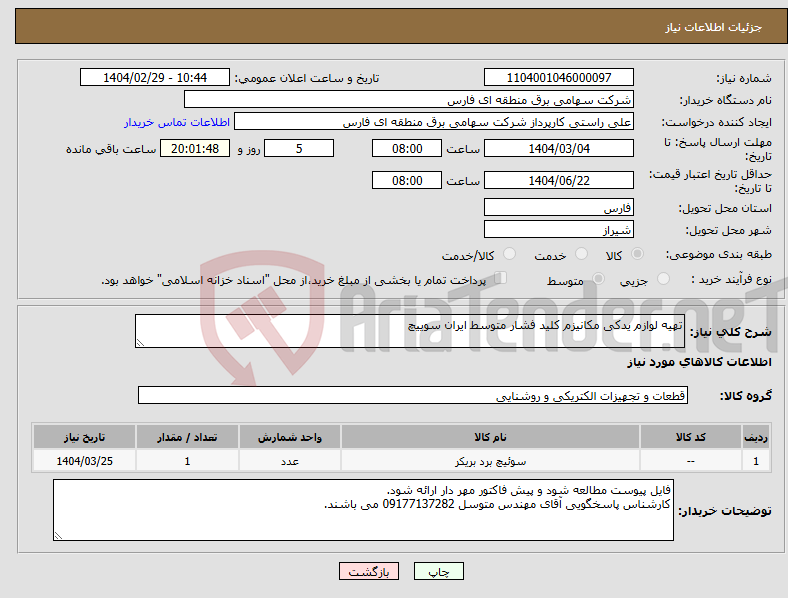
Task: Open the اطلاعات تماس خریدار link
Action: tap(177, 122)
